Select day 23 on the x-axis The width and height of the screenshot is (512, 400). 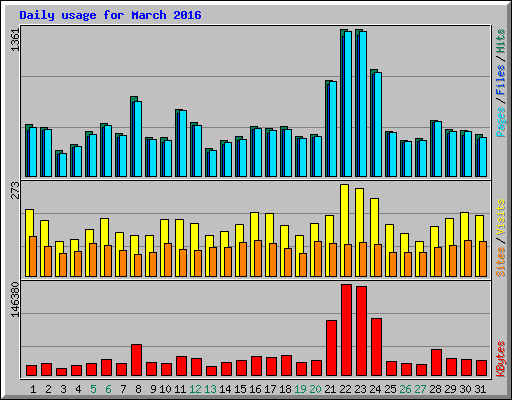[x=361, y=389]
